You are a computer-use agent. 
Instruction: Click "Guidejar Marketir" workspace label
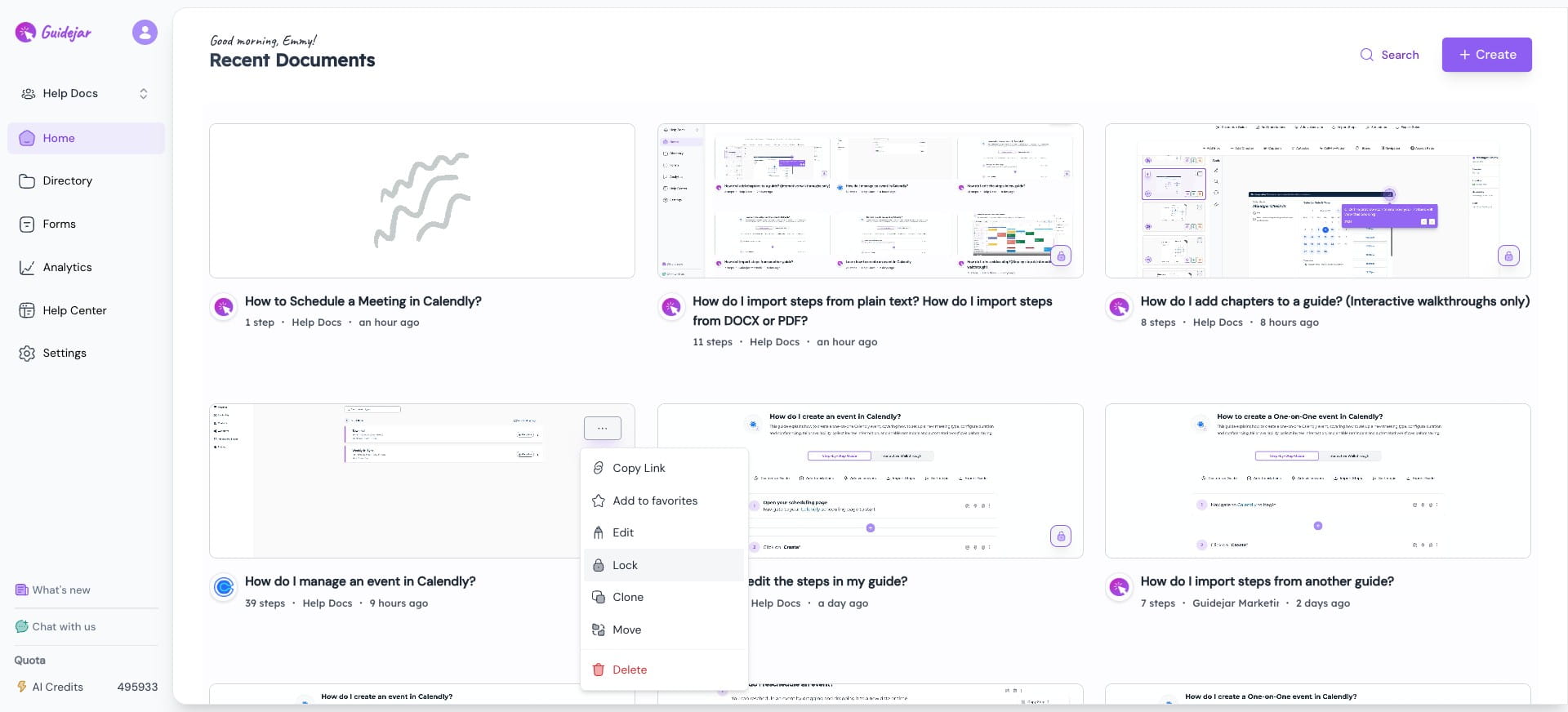click(1236, 603)
